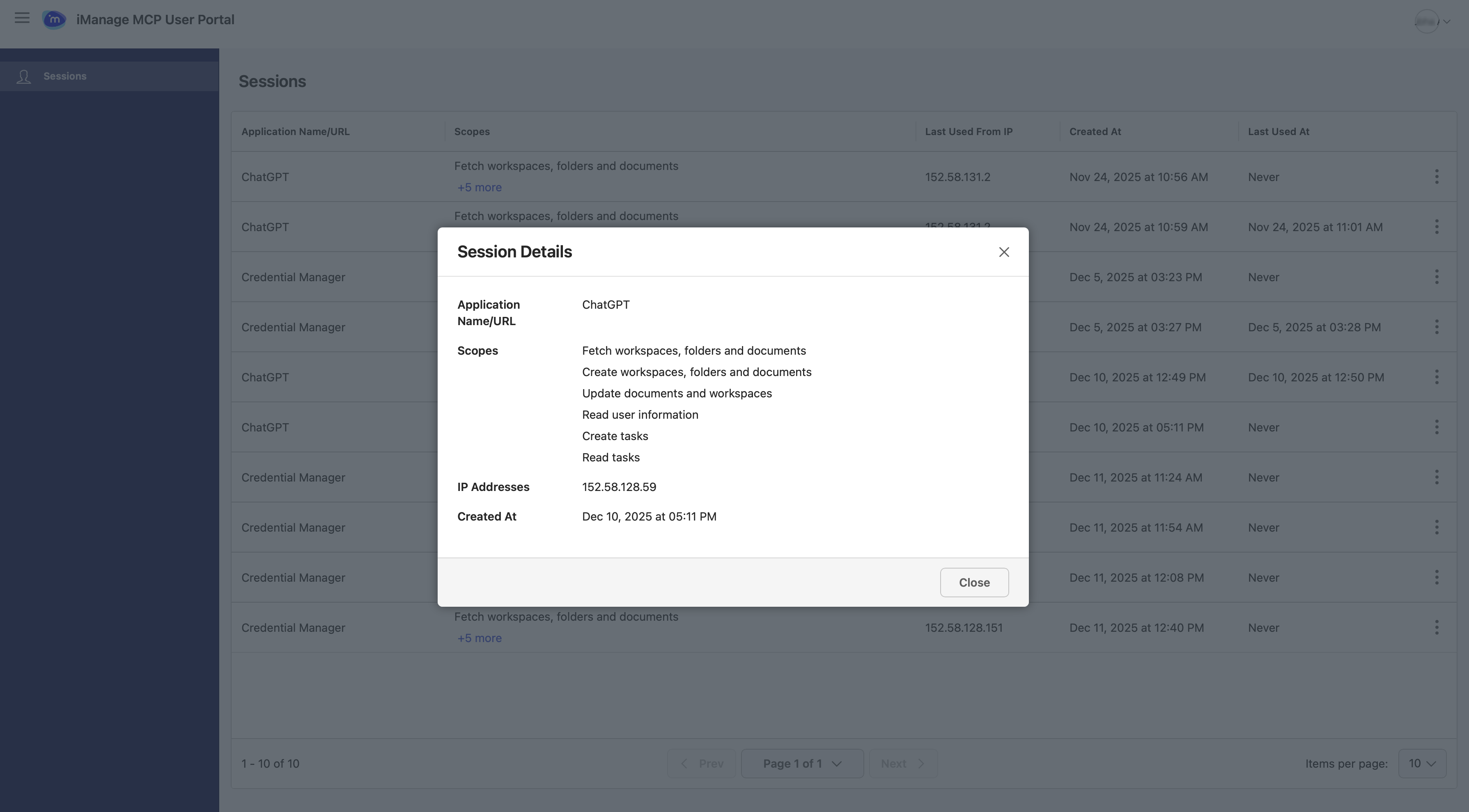1469x812 pixels.
Task: Click 'Dec 10, 2025 at 12:50 PM' last used cell
Action: (1315, 378)
